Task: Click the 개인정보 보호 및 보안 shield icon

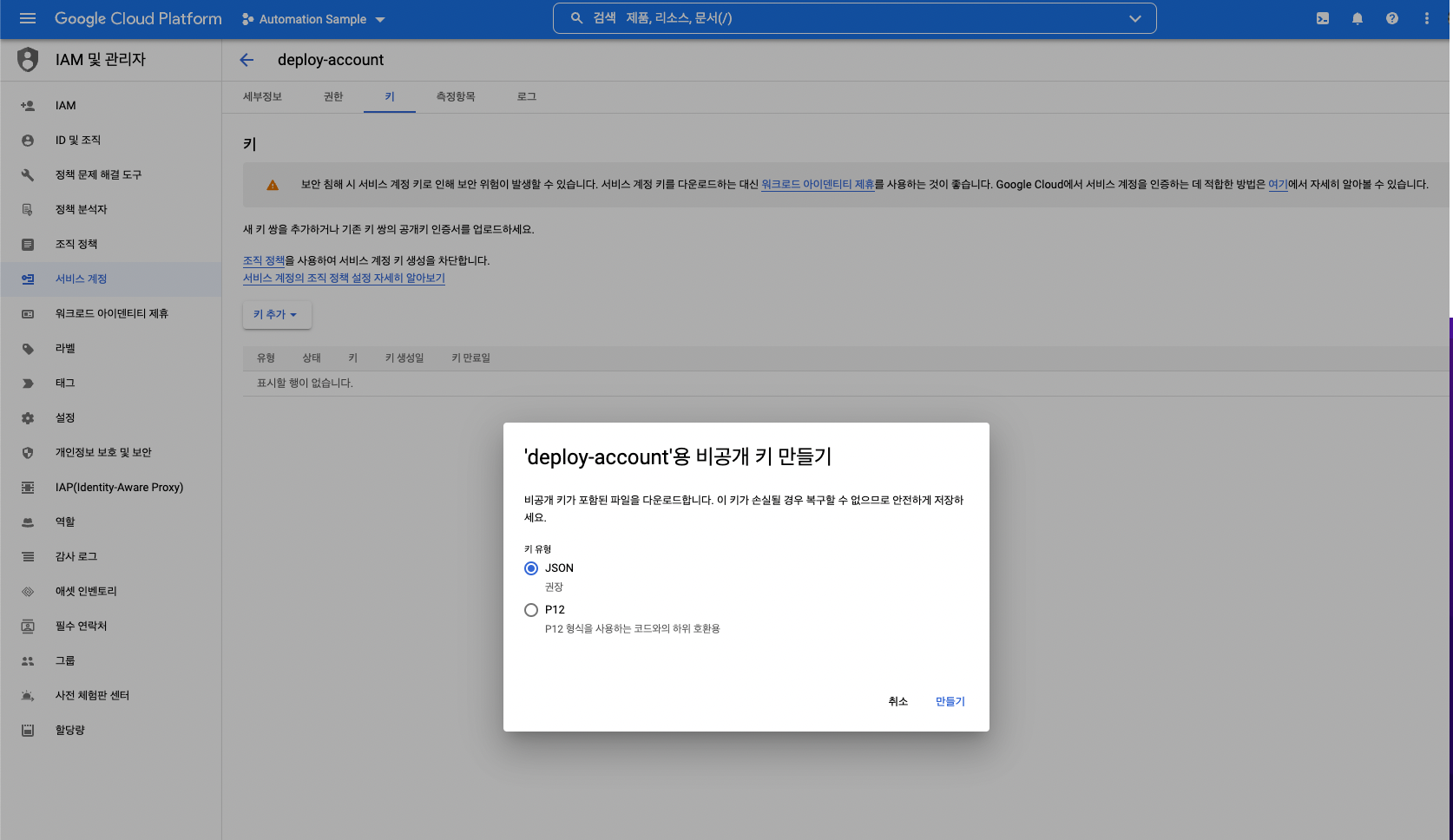Action: pyautogui.click(x=28, y=453)
